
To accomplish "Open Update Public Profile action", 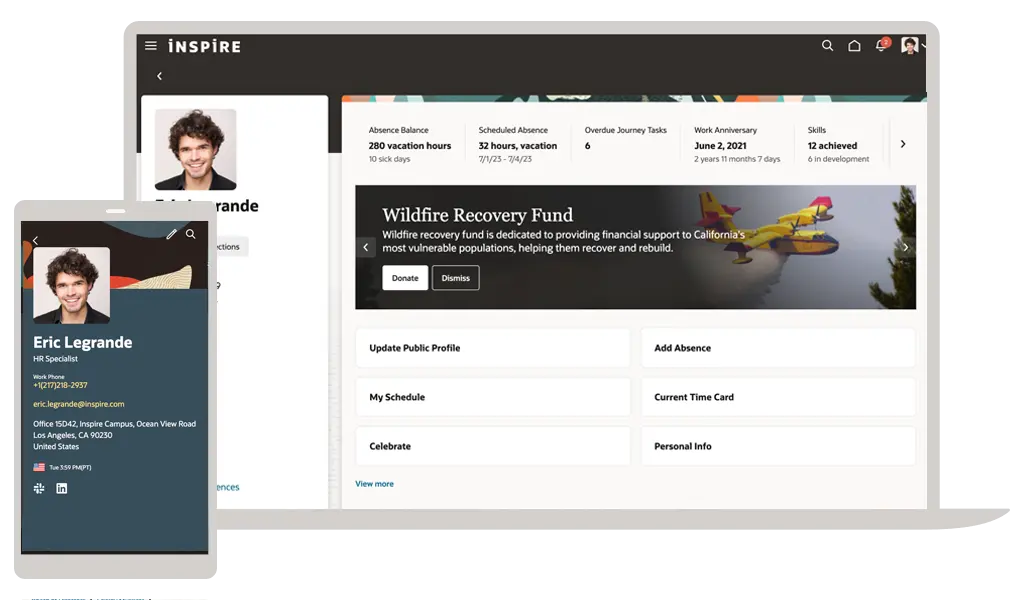I will 493,348.
